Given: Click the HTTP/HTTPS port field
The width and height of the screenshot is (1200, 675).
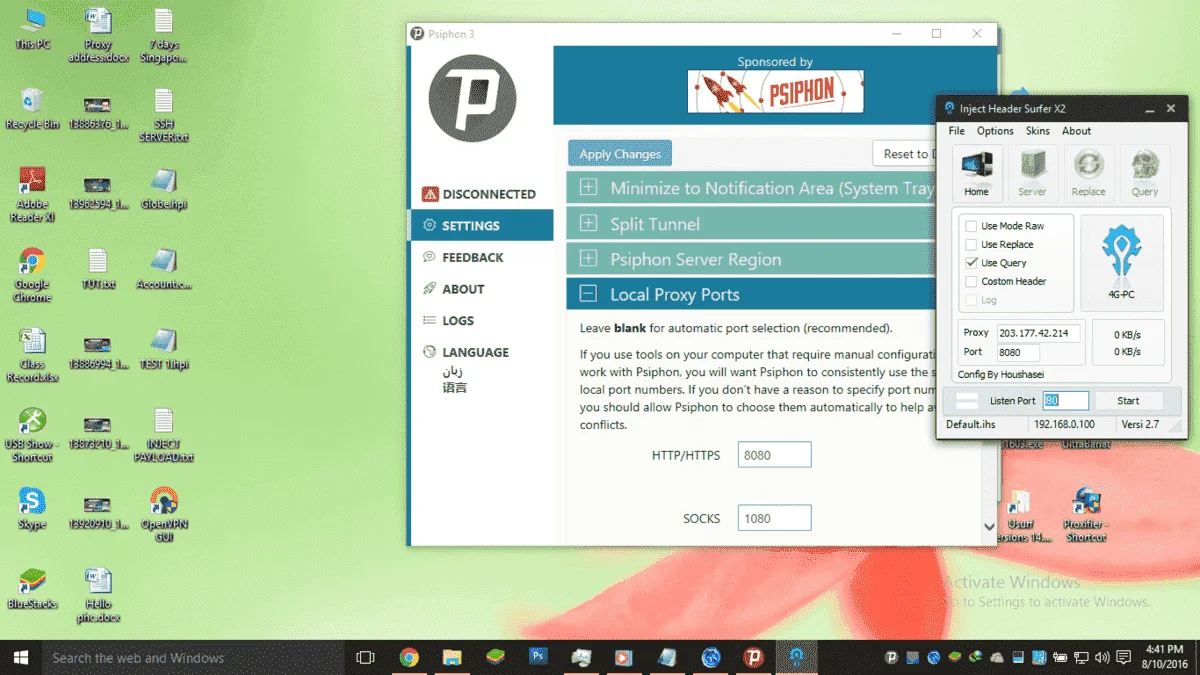Looking at the screenshot, I should (x=775, y=455).
